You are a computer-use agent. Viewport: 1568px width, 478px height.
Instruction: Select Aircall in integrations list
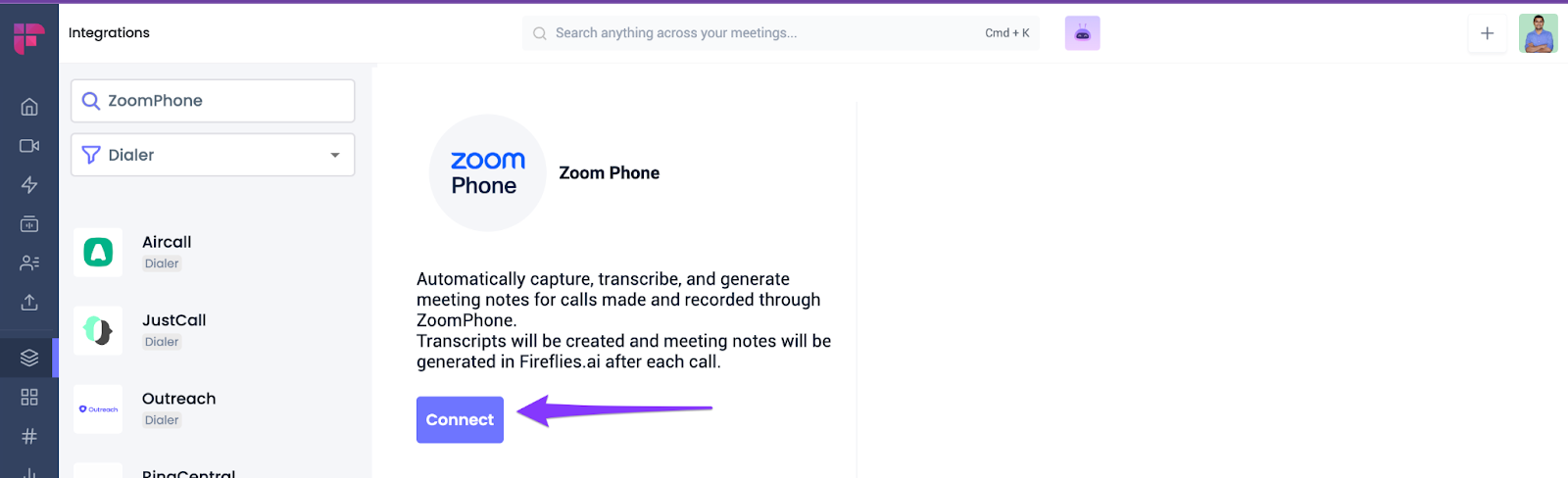coord(167,252)
